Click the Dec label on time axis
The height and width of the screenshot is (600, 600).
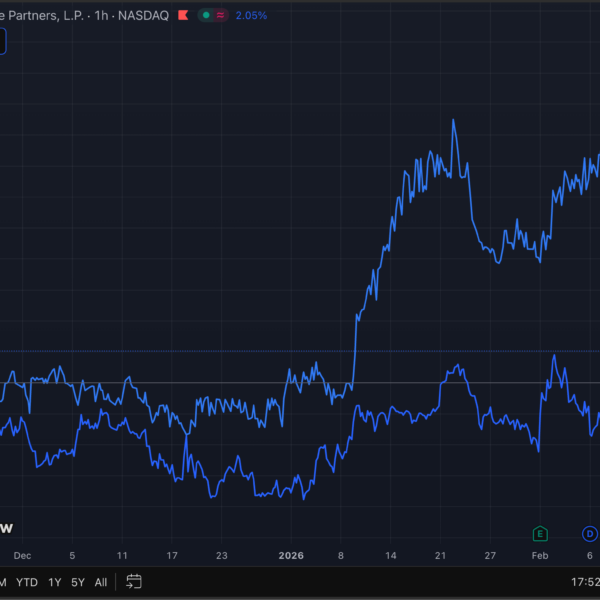23,555
